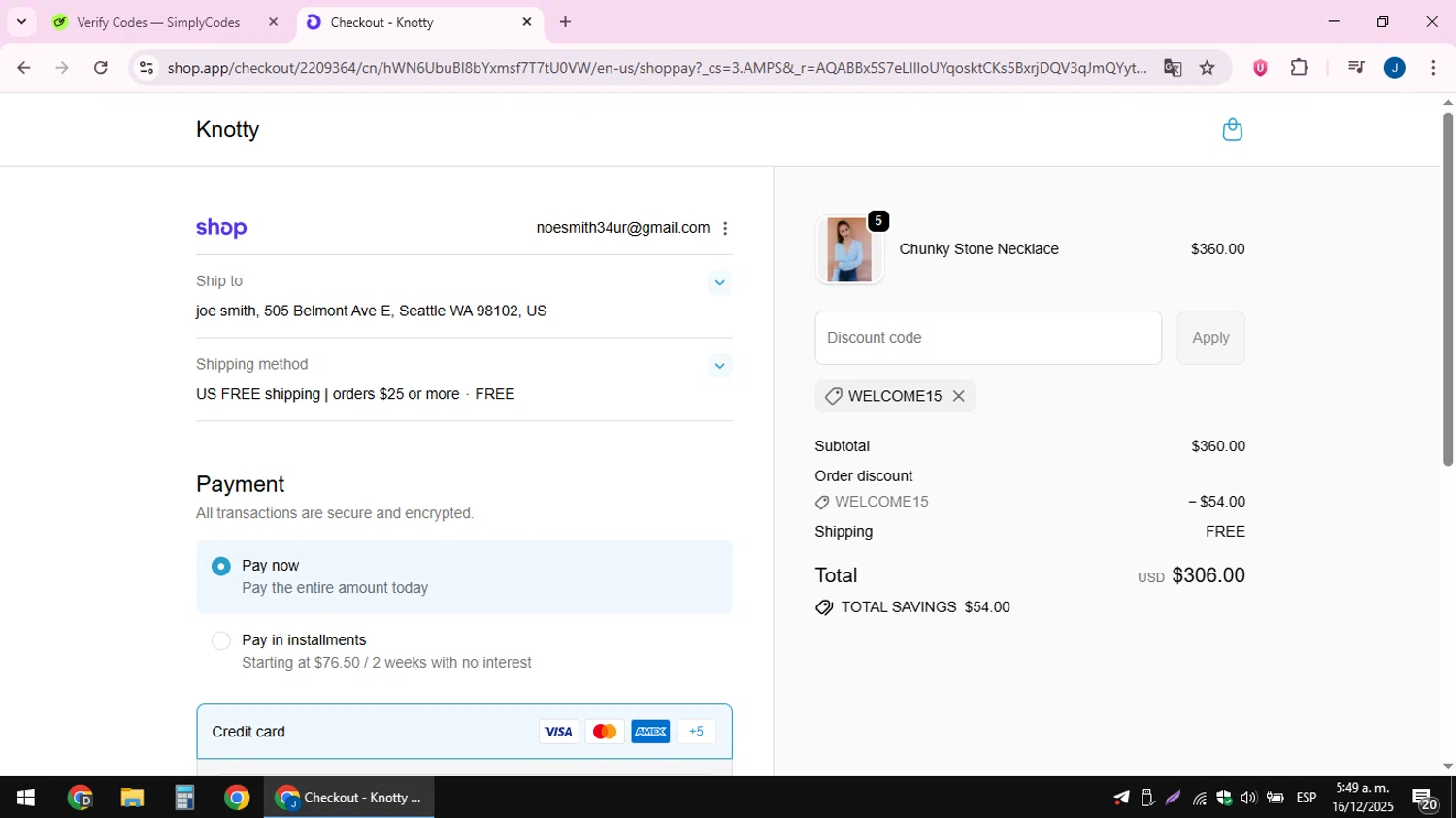Open the volume control in system tray
The image size is (1456, 818).
1248,798
